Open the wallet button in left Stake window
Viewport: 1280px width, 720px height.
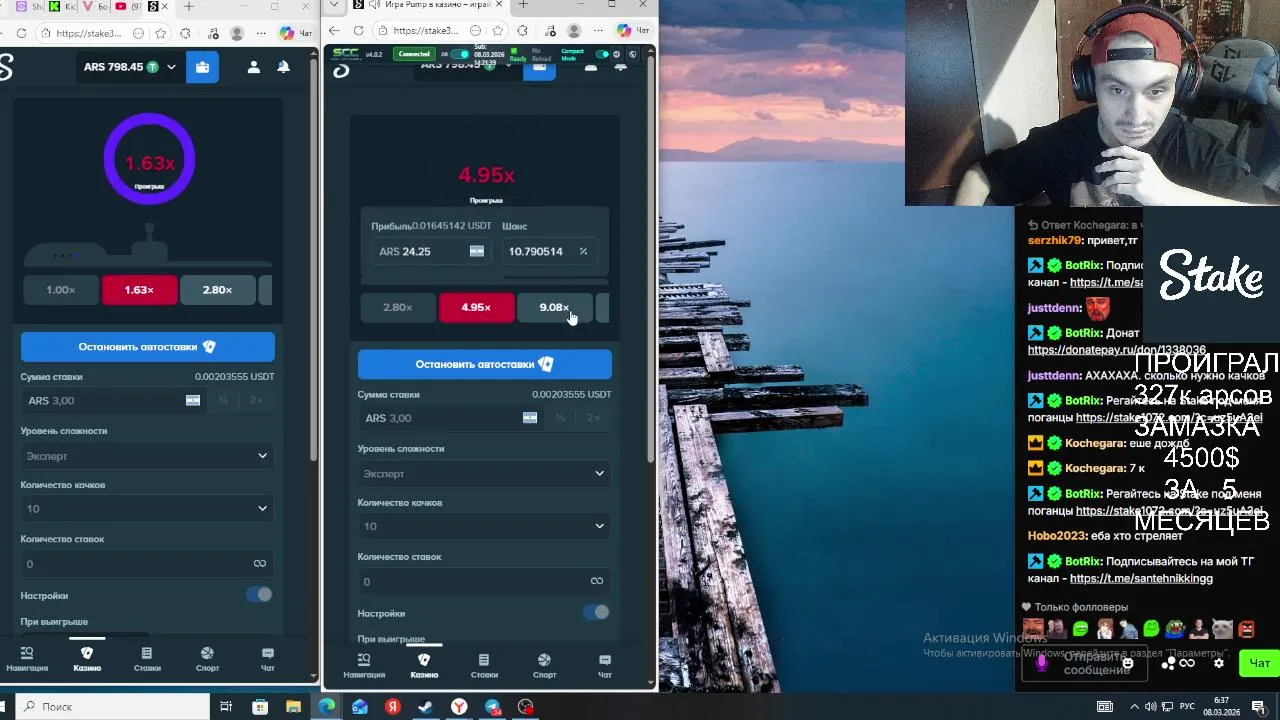[x=202, y=67]
